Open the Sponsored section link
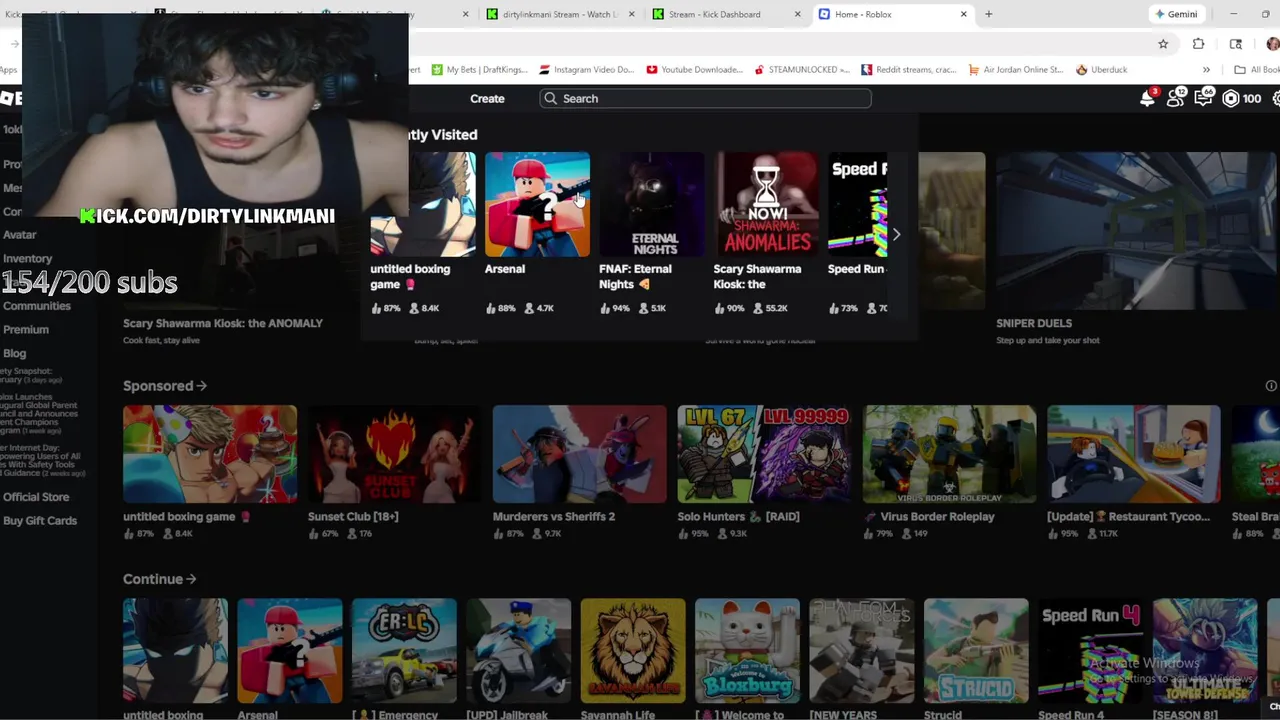 pyautogui.click(x=165, y=386)
